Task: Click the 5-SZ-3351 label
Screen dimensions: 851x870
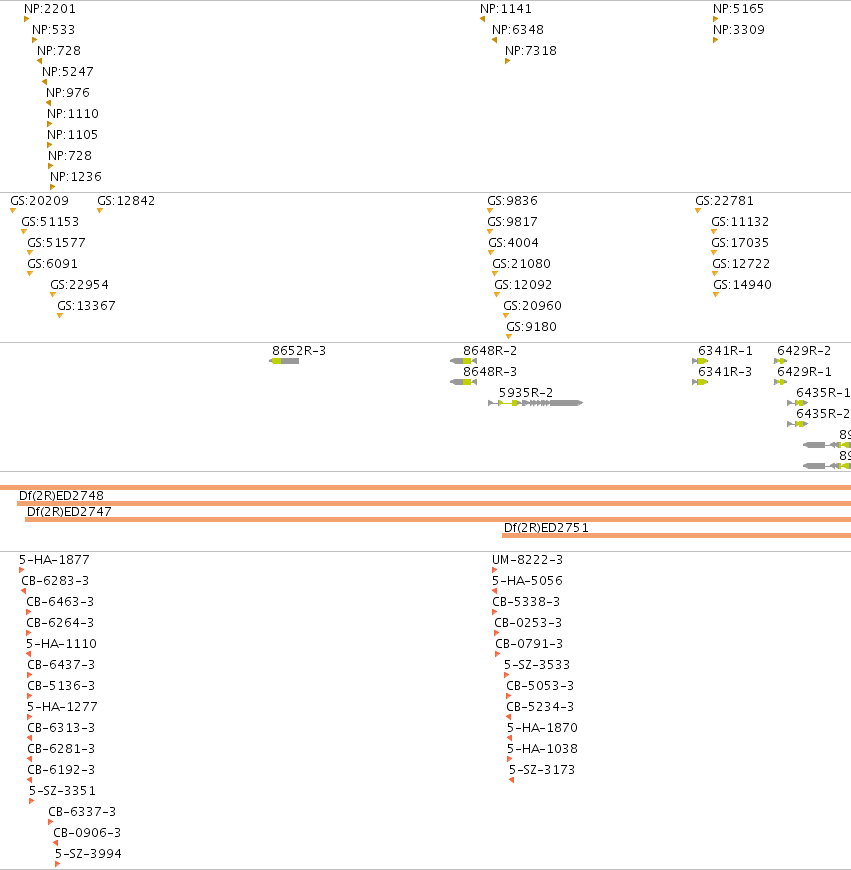Action: 62,791
